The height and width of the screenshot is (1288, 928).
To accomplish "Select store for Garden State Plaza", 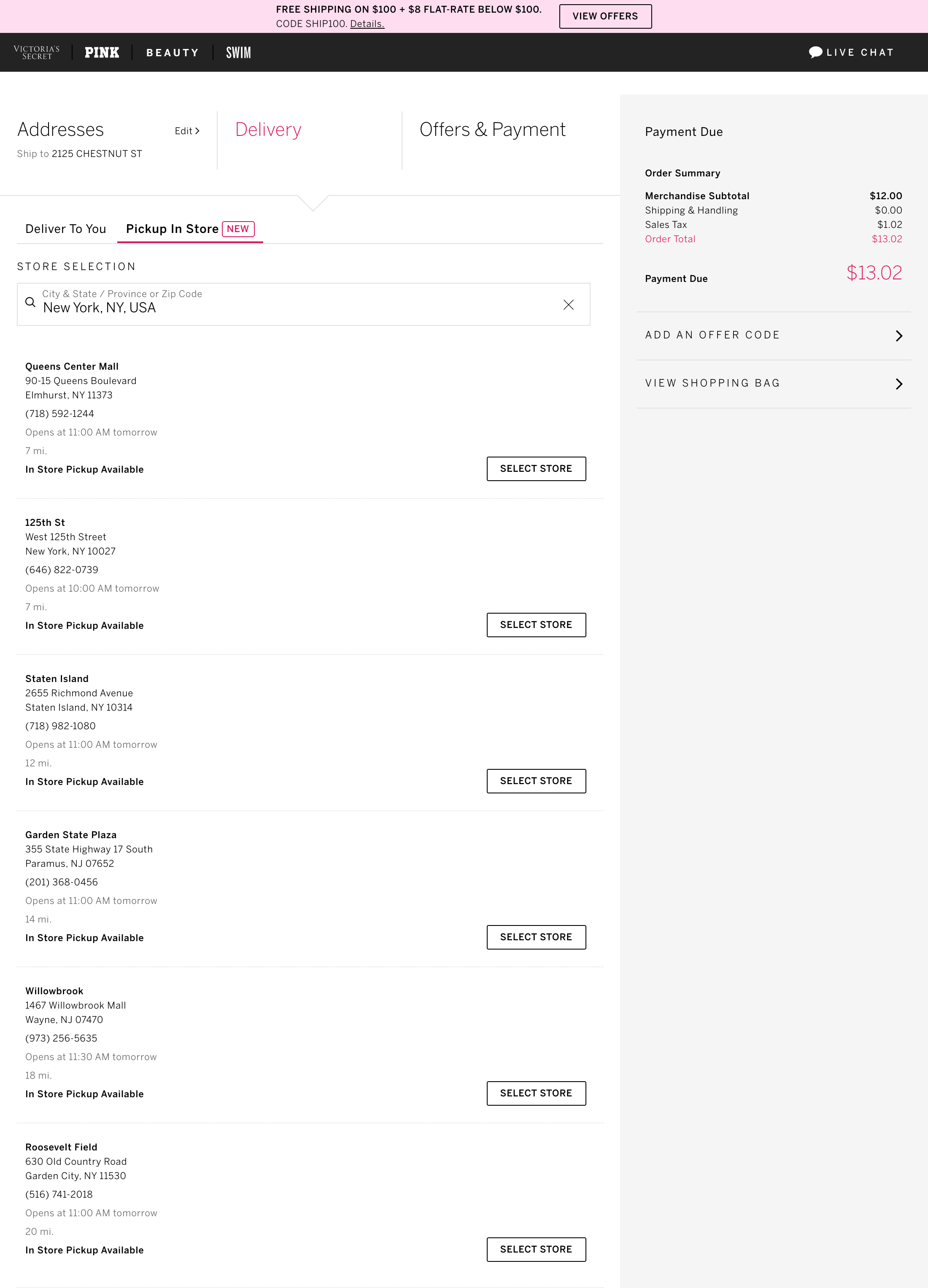I will tap(536, 937).
